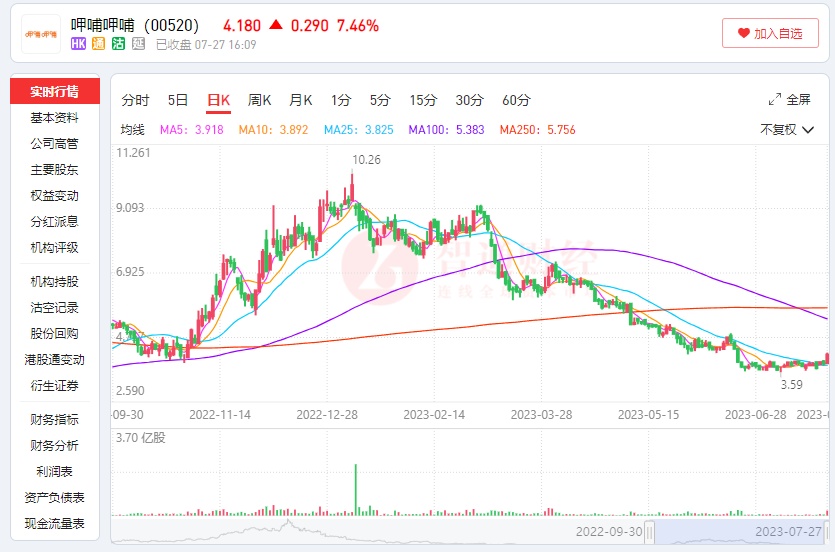
Task: Click the Xiabuxiabu company logo
Action: tap(39, 33)
